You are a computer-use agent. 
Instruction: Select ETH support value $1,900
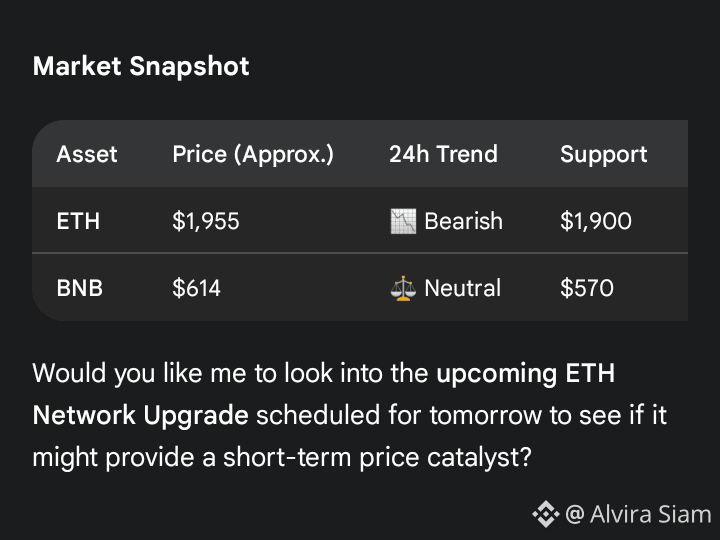pyautogui.click(x=596, y=221)
